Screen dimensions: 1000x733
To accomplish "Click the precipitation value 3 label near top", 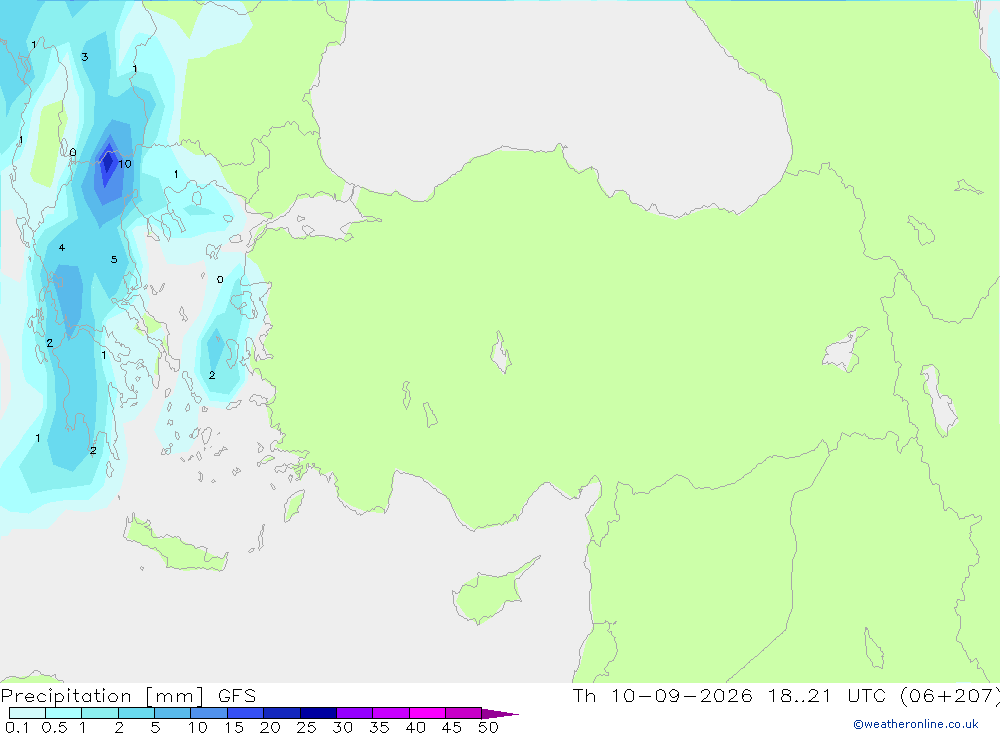I will (85, 57).
